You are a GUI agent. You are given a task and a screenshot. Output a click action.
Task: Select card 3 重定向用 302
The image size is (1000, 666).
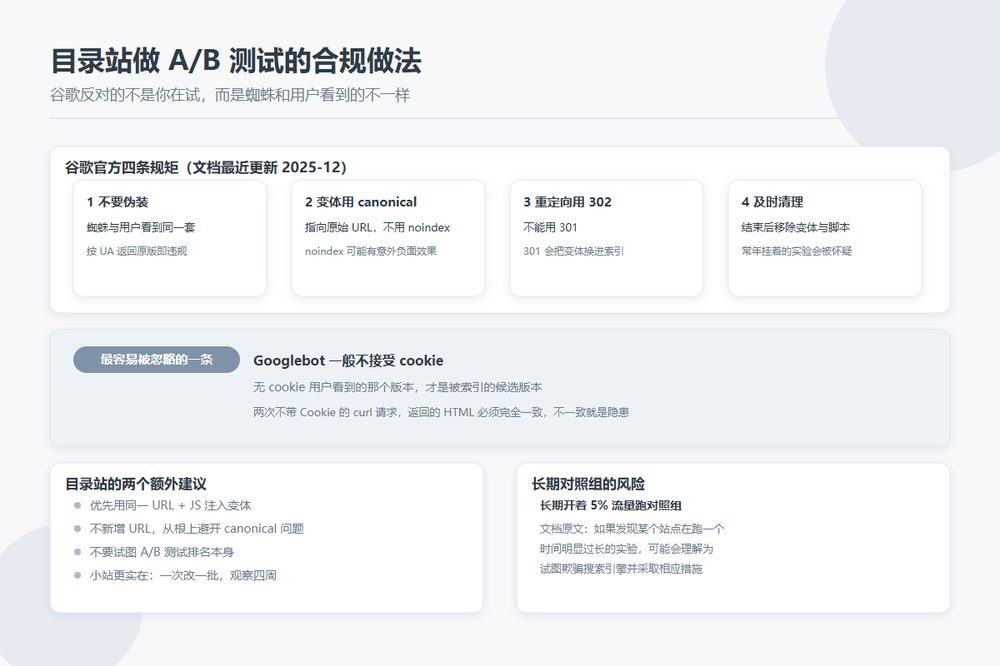pos(607,238)
